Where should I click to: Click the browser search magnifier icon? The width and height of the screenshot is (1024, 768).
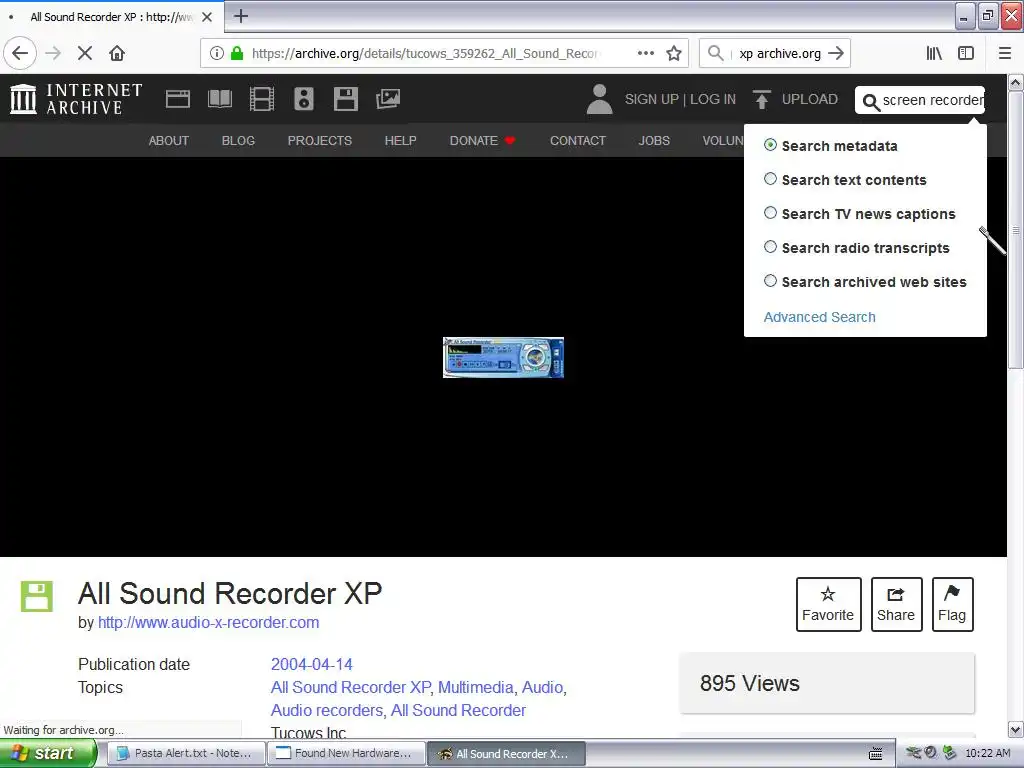tap(716, 53)
